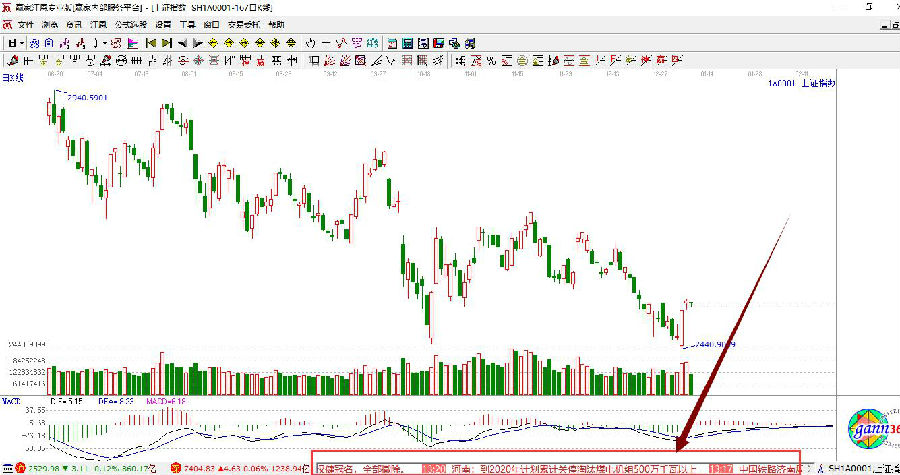
Task: Click the green jump-to-first arrow icon
Action: coord(151,43)
